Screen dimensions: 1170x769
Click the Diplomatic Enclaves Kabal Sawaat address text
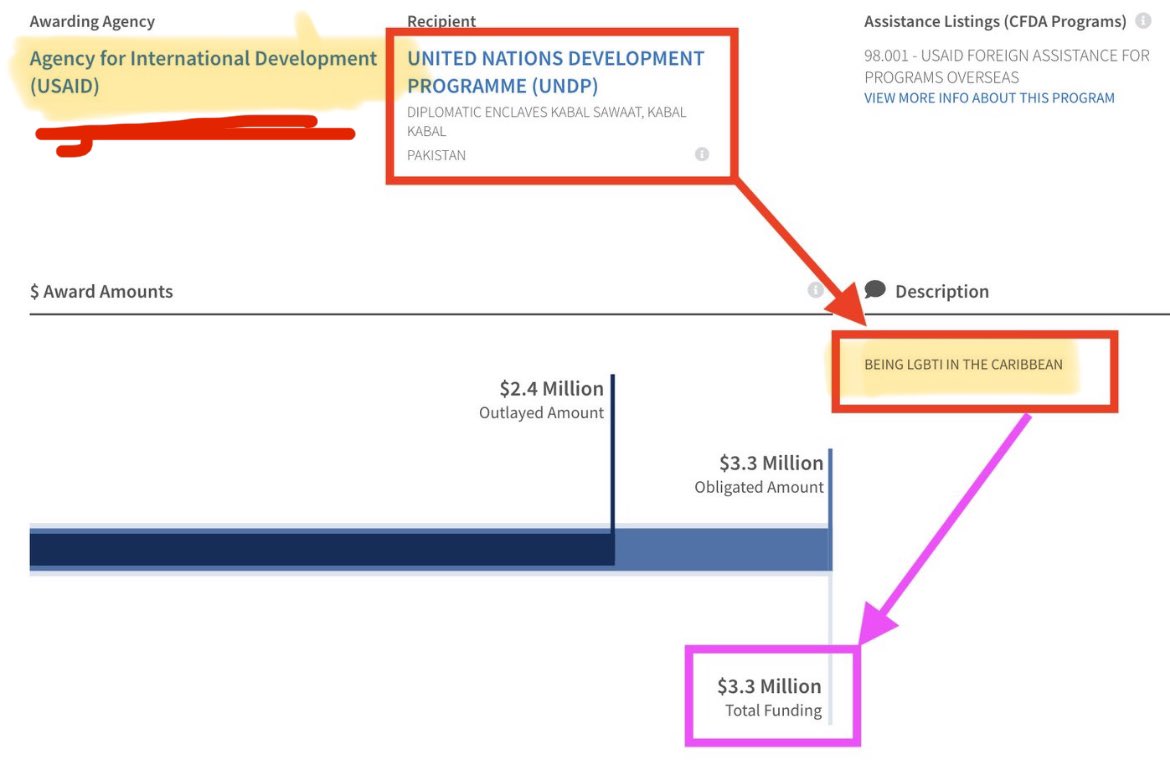coord(546,122)
